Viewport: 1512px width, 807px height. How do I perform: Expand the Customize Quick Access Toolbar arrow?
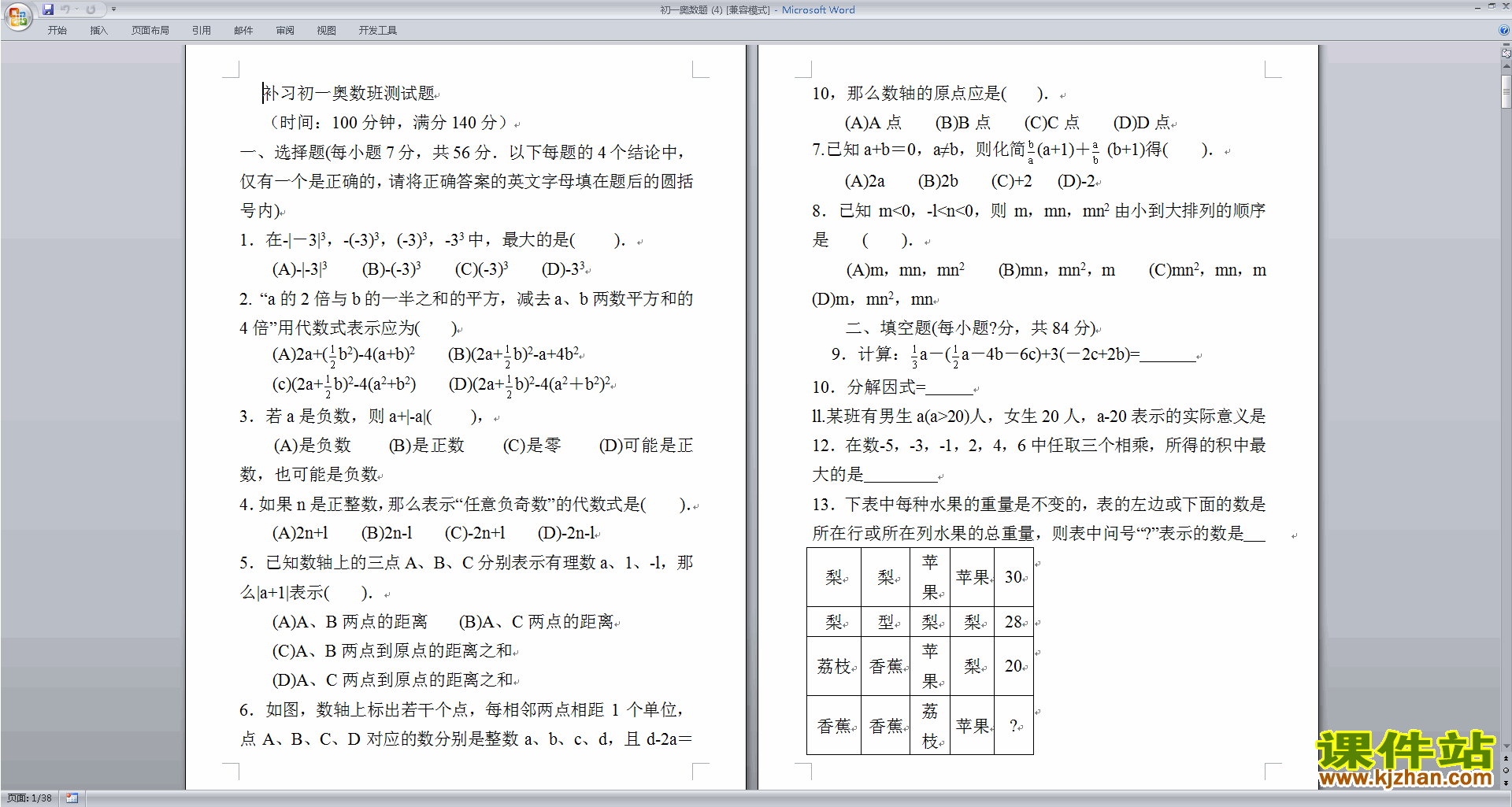[x=113, y=9]
